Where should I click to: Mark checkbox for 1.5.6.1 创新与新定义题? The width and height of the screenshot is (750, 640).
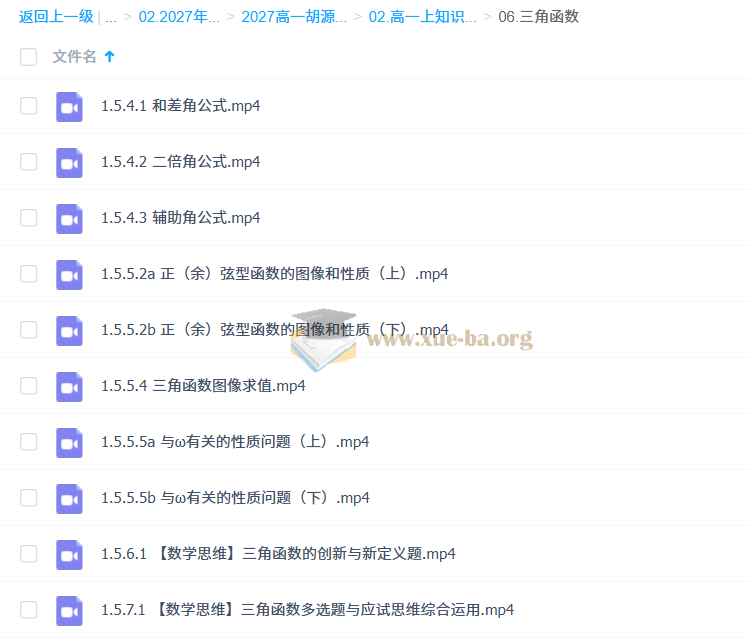tap(29, 553)
